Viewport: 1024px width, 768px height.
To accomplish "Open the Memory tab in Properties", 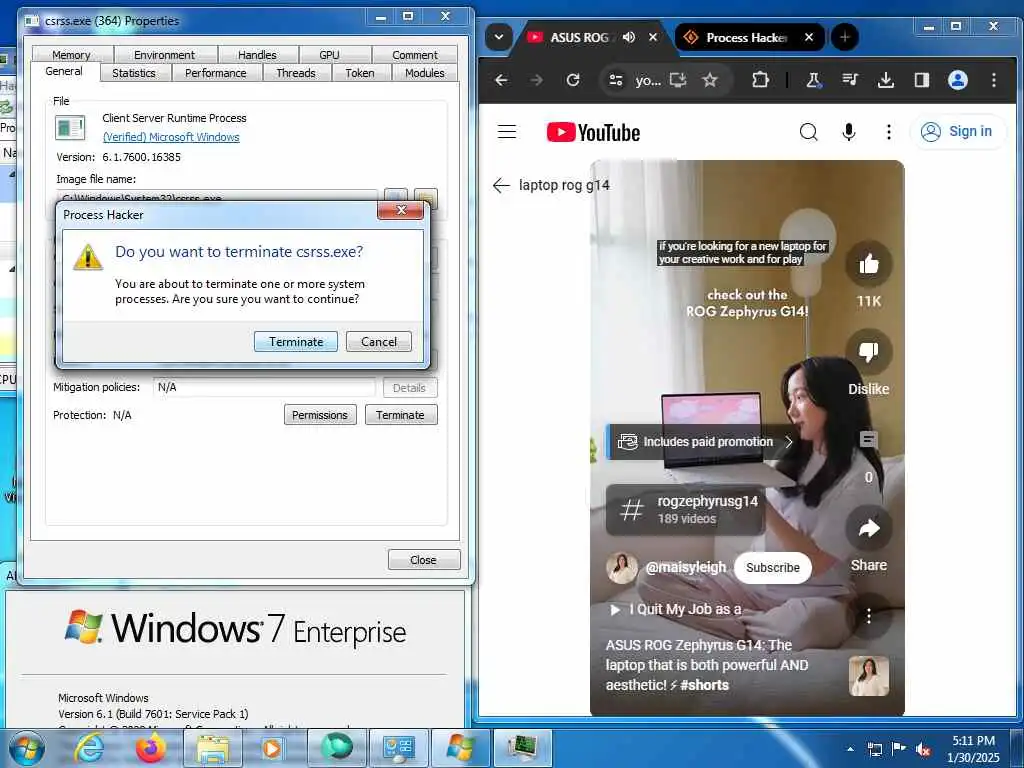I will [x=72, y=55].
